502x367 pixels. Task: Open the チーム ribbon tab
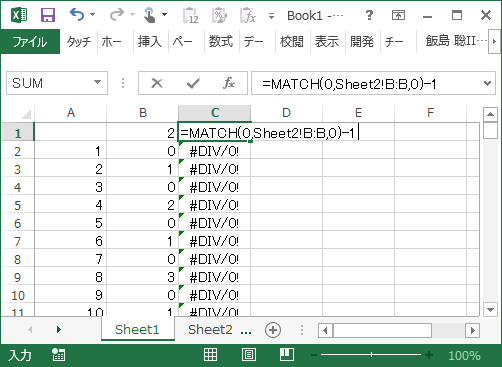(394, 42)
